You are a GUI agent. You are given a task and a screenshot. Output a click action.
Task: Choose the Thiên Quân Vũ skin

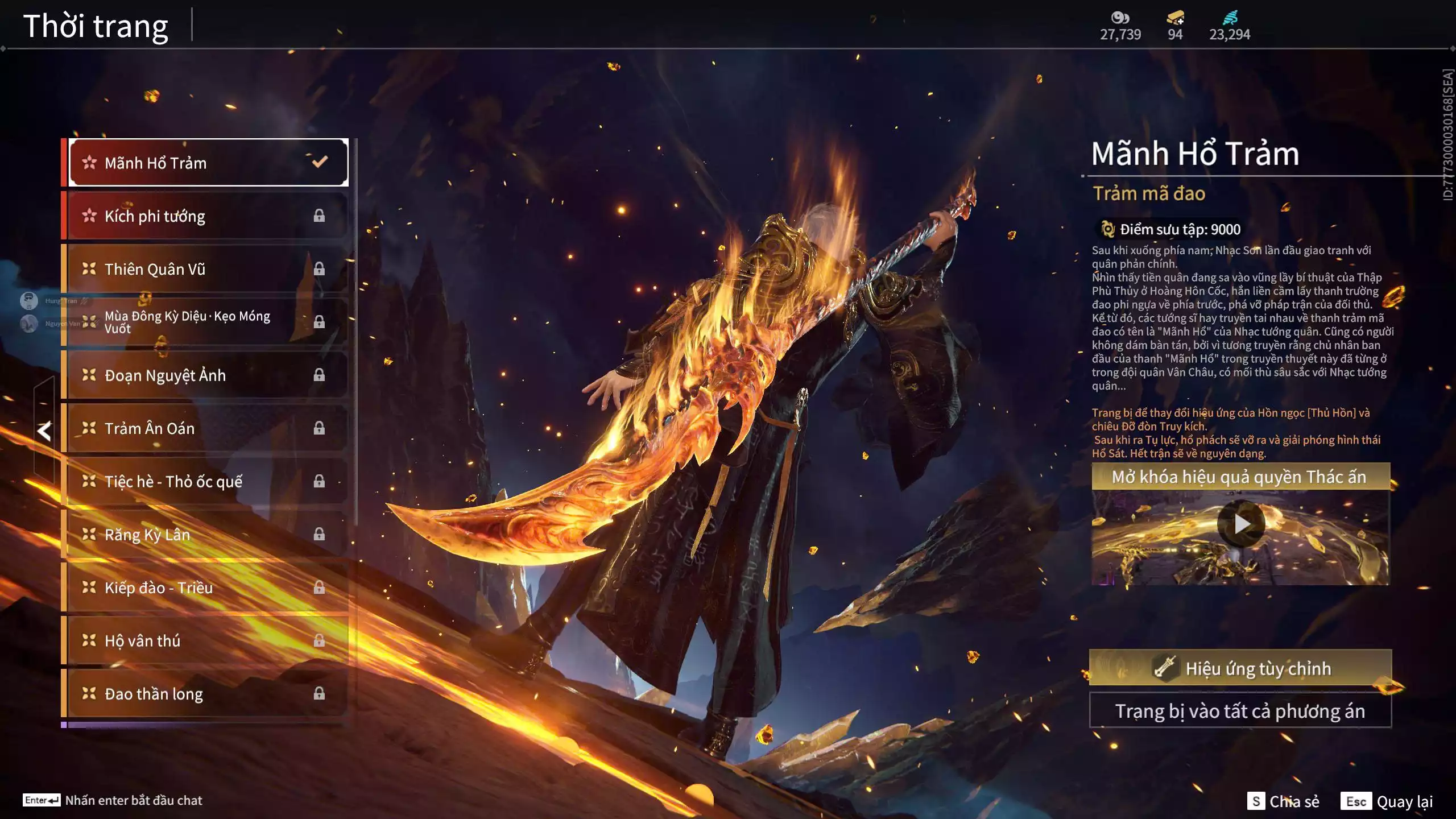[207, 268]
